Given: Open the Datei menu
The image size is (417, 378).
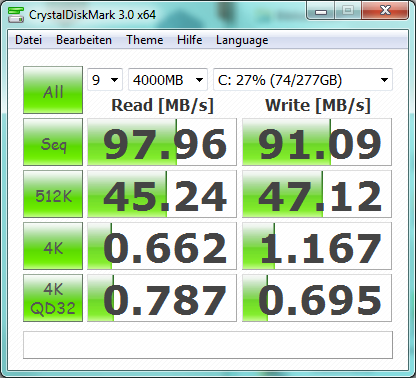Looking at the screenshot, I should [28, 40].
